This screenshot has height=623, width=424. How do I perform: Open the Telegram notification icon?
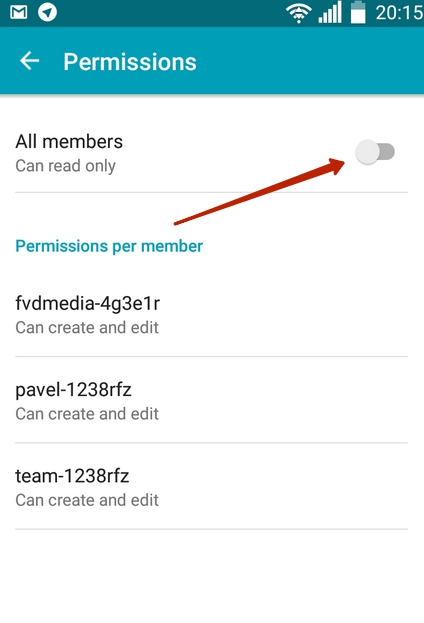(x=47, y=12)
